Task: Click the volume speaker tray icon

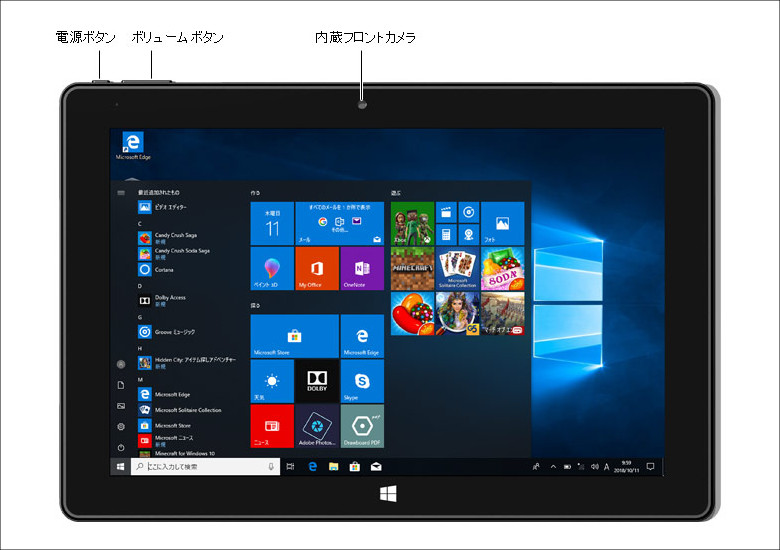Action: pos(594,466)
